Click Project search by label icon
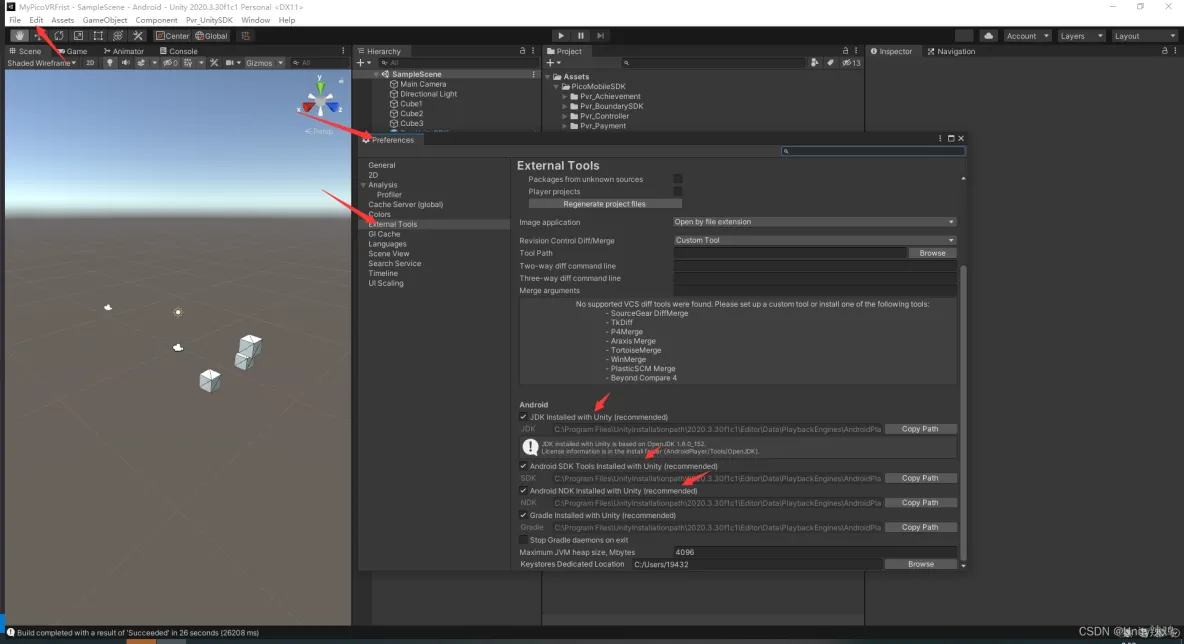The width and height of the screenshot is (1184, 644). click(830, 63)
